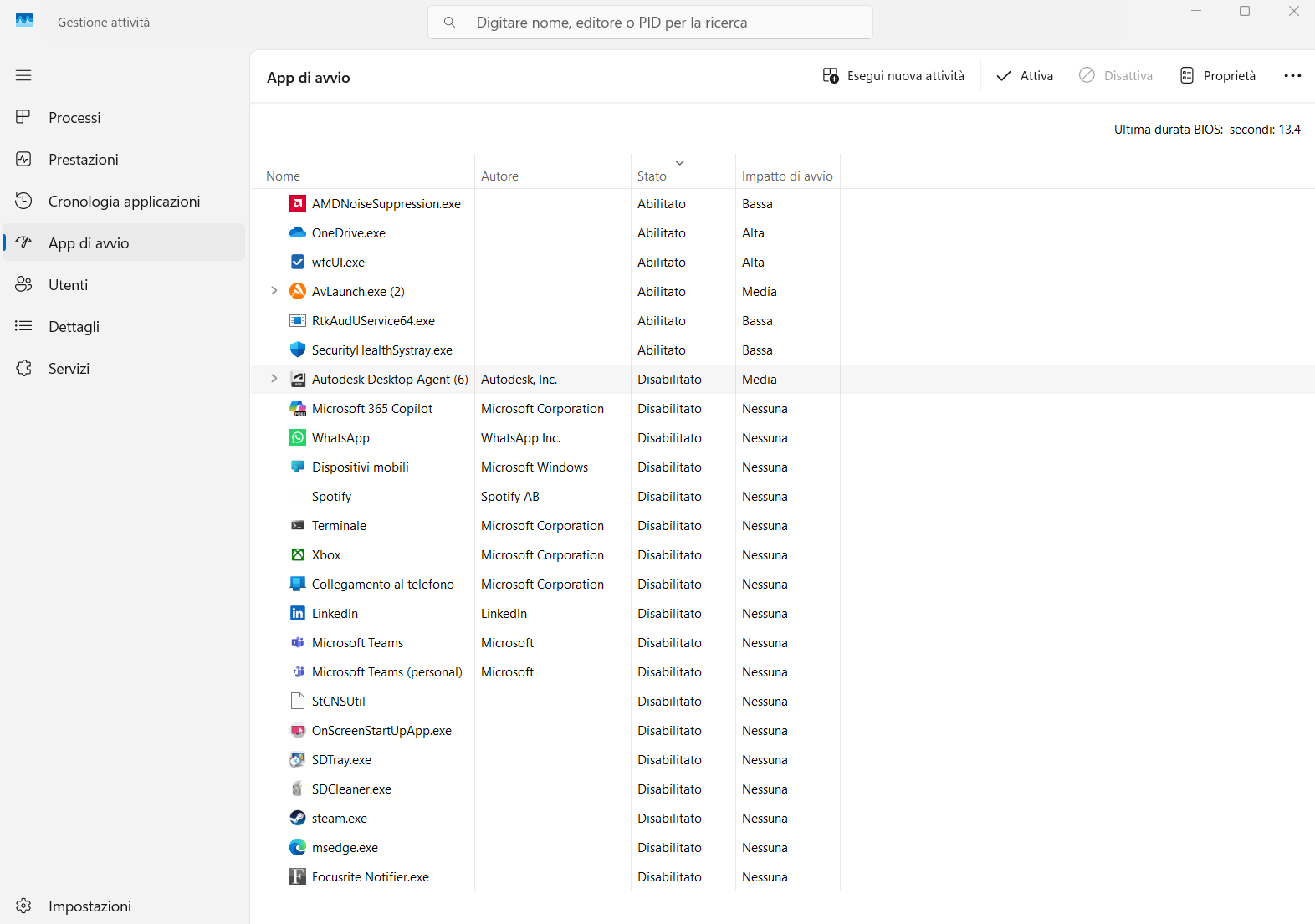Image resolution: width=1315 pixels, height=924 pixels.
Task: Click the Microsoft Teams (personal) icon
Action: point(298,671)
